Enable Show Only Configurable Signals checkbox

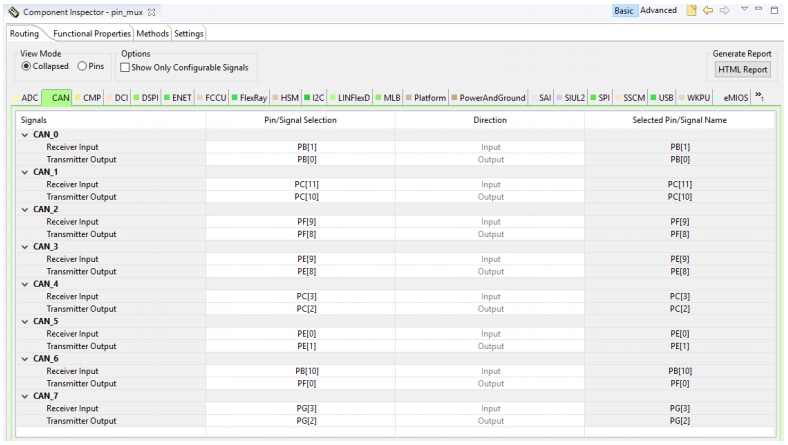pyautogui.click(x=125, y=67)
